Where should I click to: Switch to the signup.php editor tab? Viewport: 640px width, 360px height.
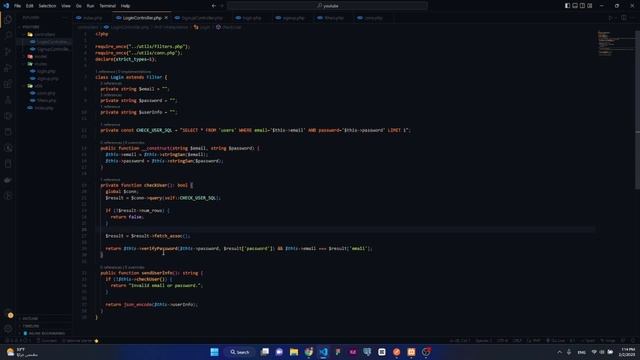291,18
